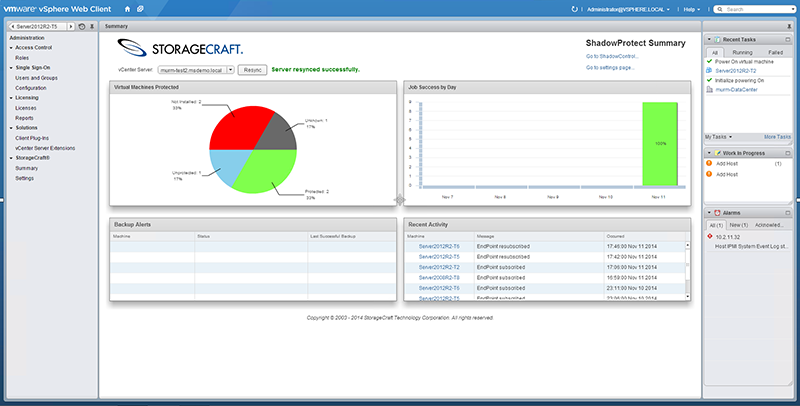Select the All (1) alarms tab

(716, 225)
